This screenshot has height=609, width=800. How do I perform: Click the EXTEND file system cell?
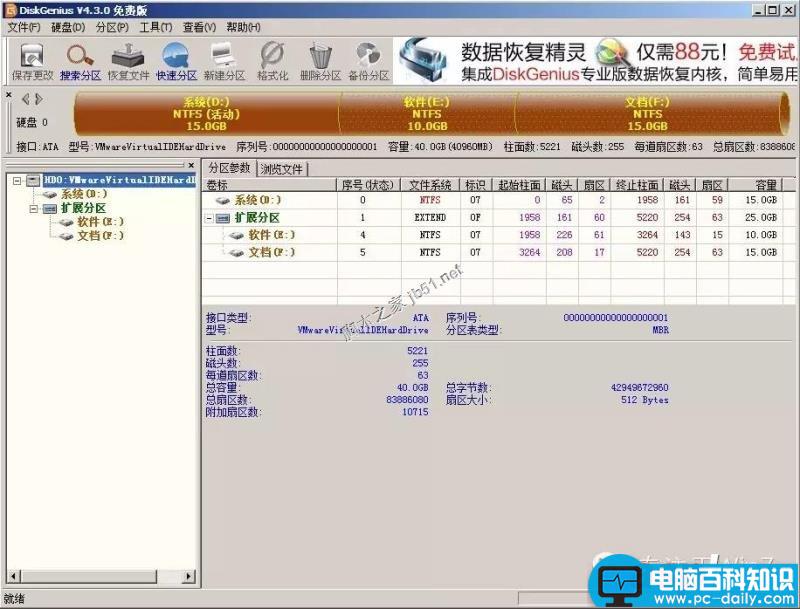430,218
